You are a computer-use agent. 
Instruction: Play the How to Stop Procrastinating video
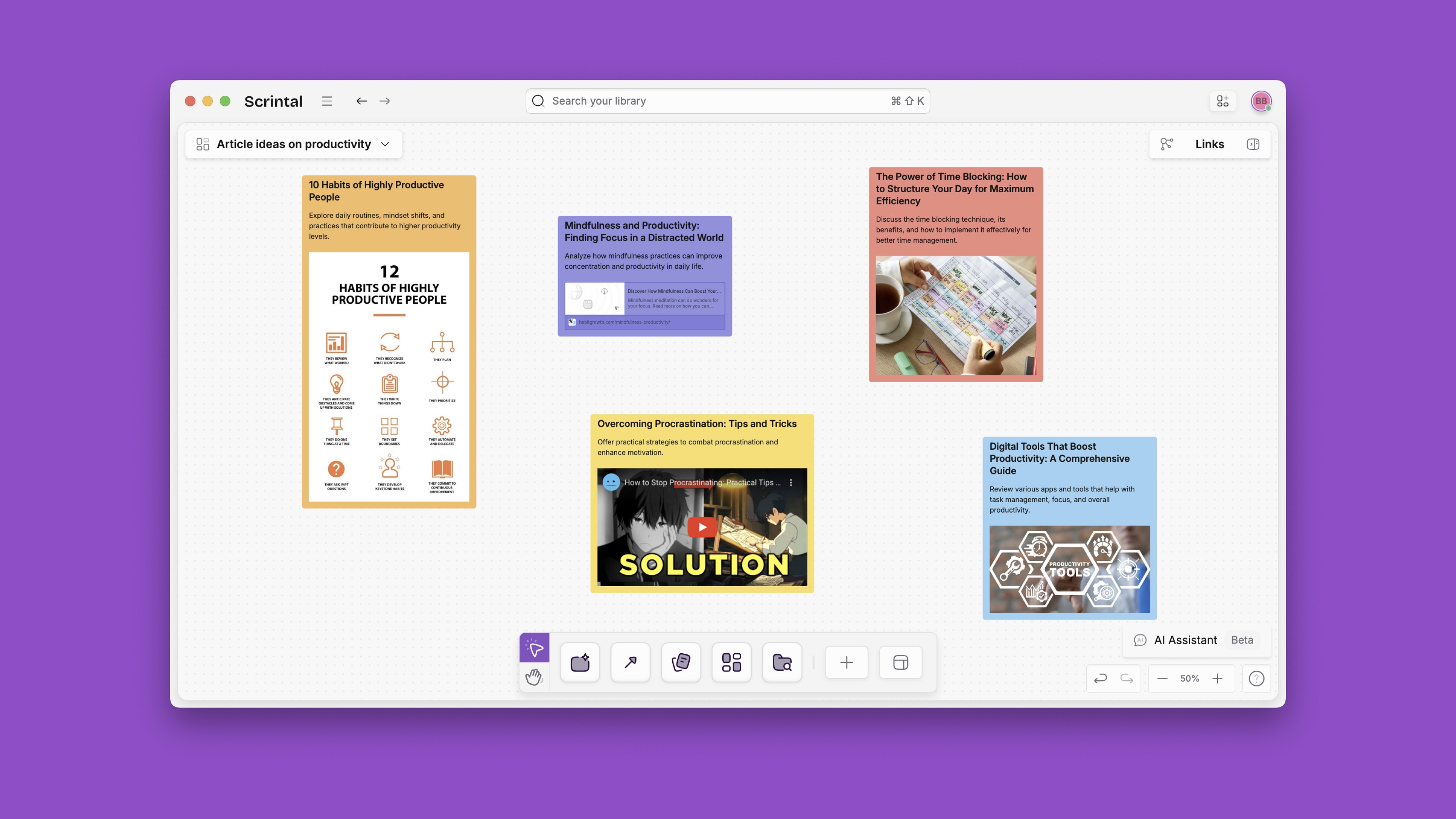pos(702,527)
